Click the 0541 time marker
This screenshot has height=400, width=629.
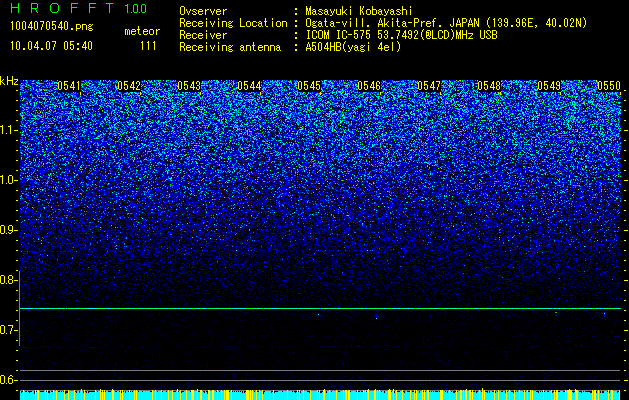[x=69, y=86]
